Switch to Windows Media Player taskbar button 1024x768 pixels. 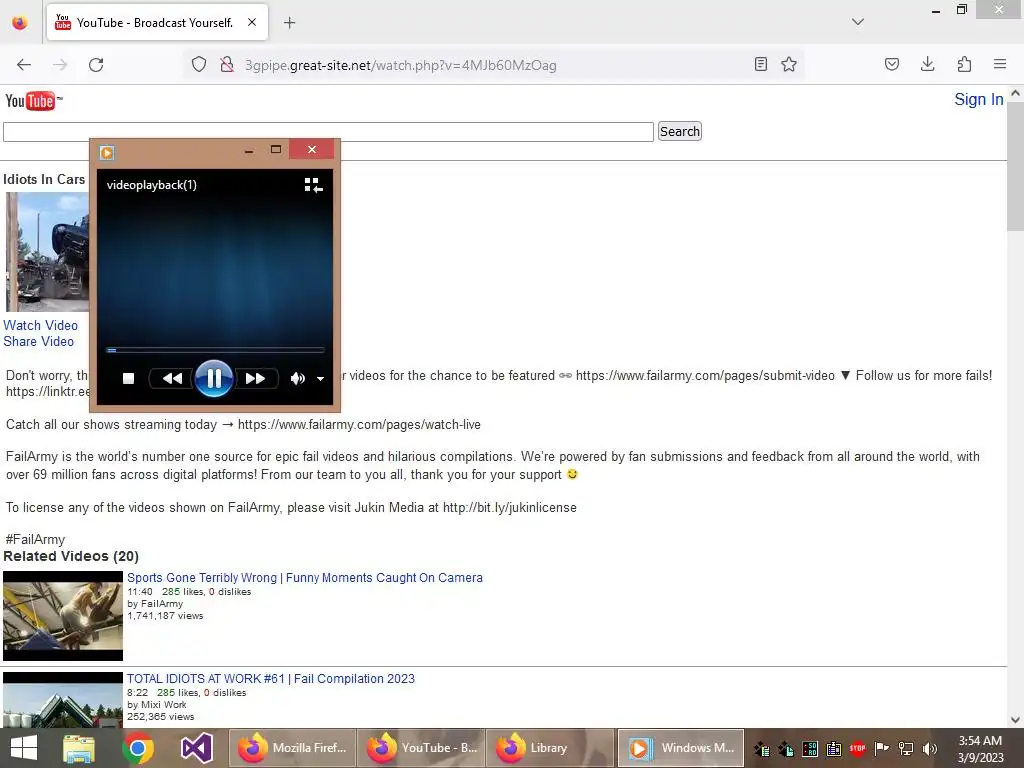coord(680,748)
